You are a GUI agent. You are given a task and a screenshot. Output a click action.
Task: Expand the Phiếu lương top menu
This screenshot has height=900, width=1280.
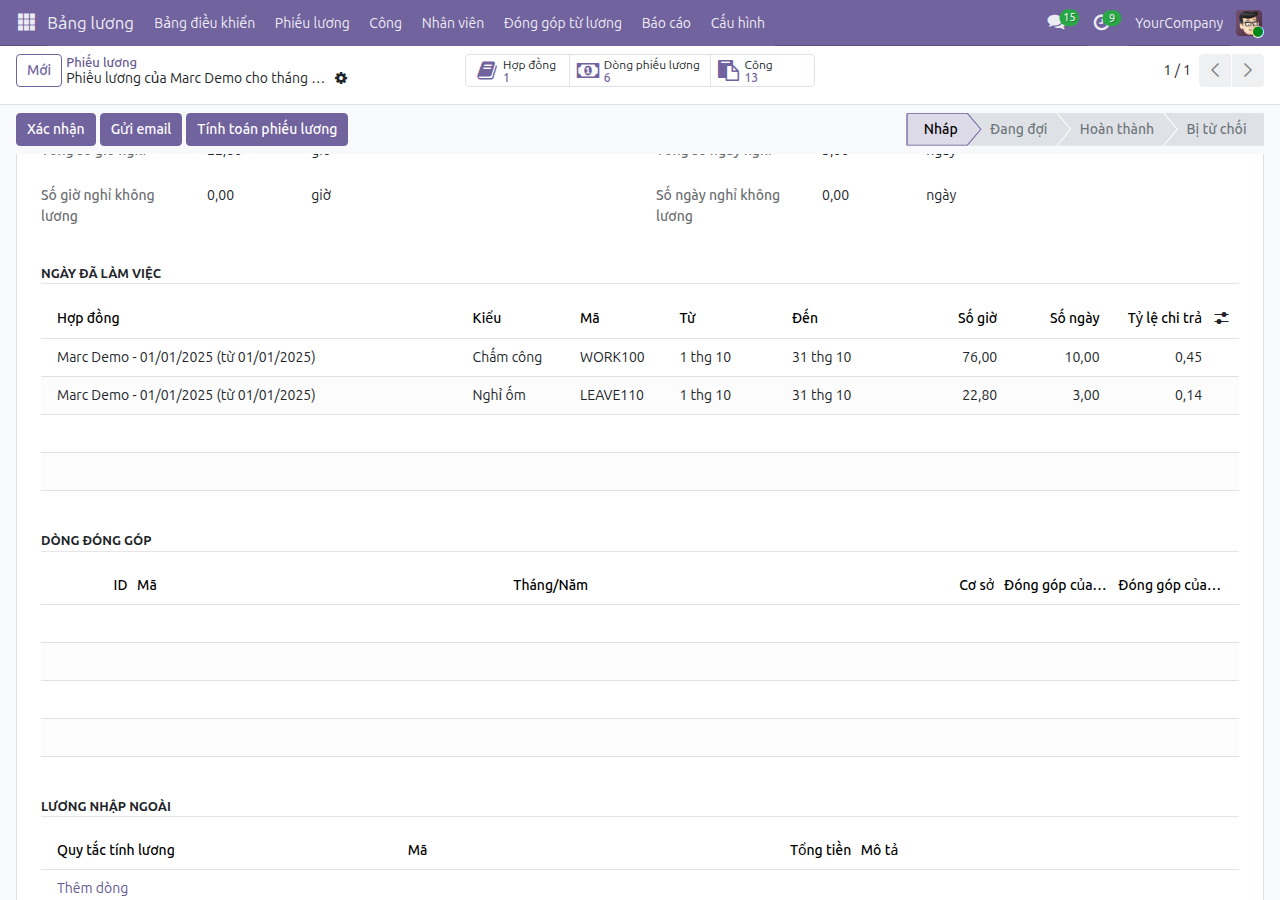pos(312,22)
